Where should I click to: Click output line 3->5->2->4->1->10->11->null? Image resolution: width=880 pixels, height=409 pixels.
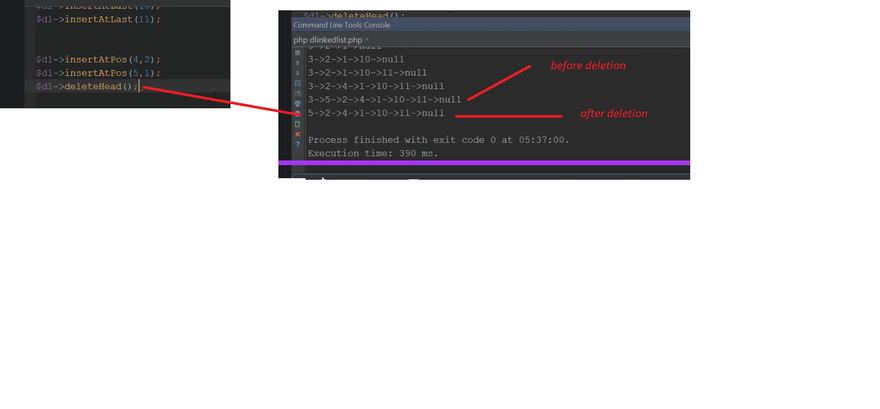tap(385, 99)
